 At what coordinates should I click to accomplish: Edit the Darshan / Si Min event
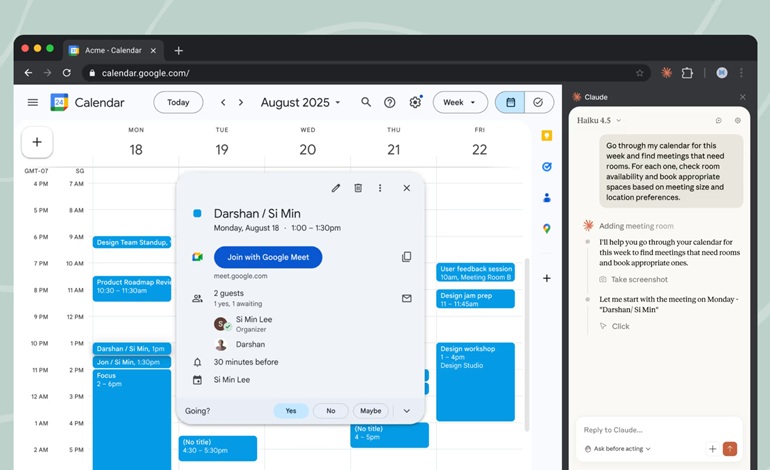336,188
